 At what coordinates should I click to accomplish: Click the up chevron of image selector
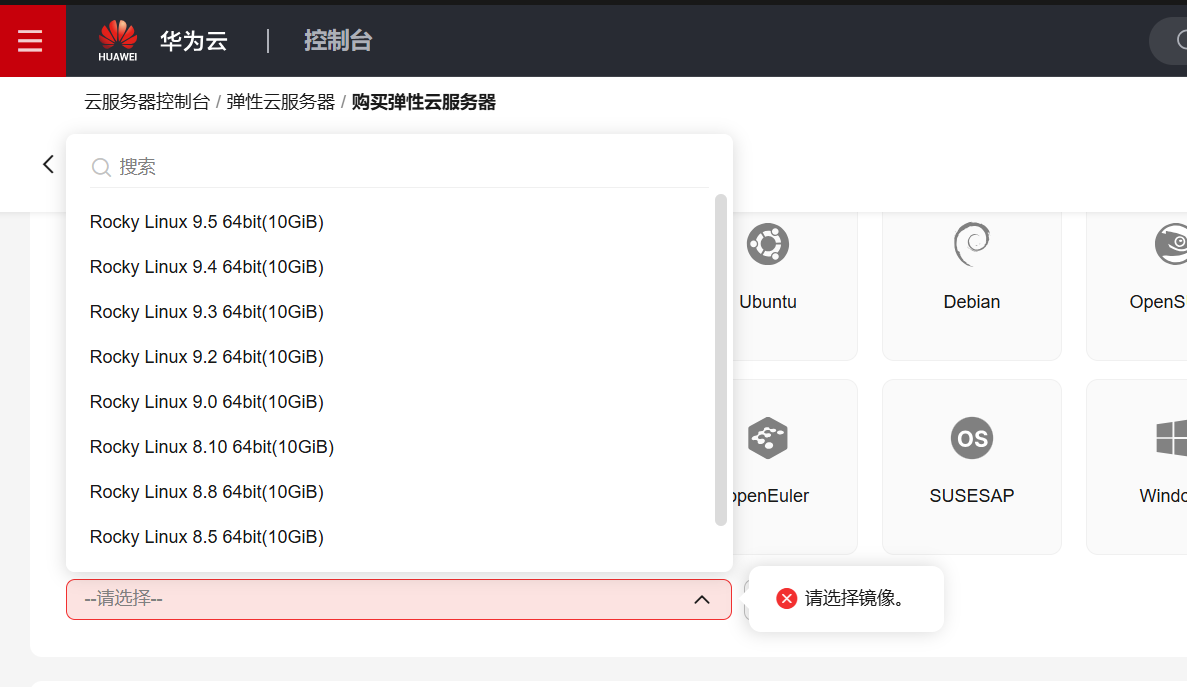tap(702, 599)
